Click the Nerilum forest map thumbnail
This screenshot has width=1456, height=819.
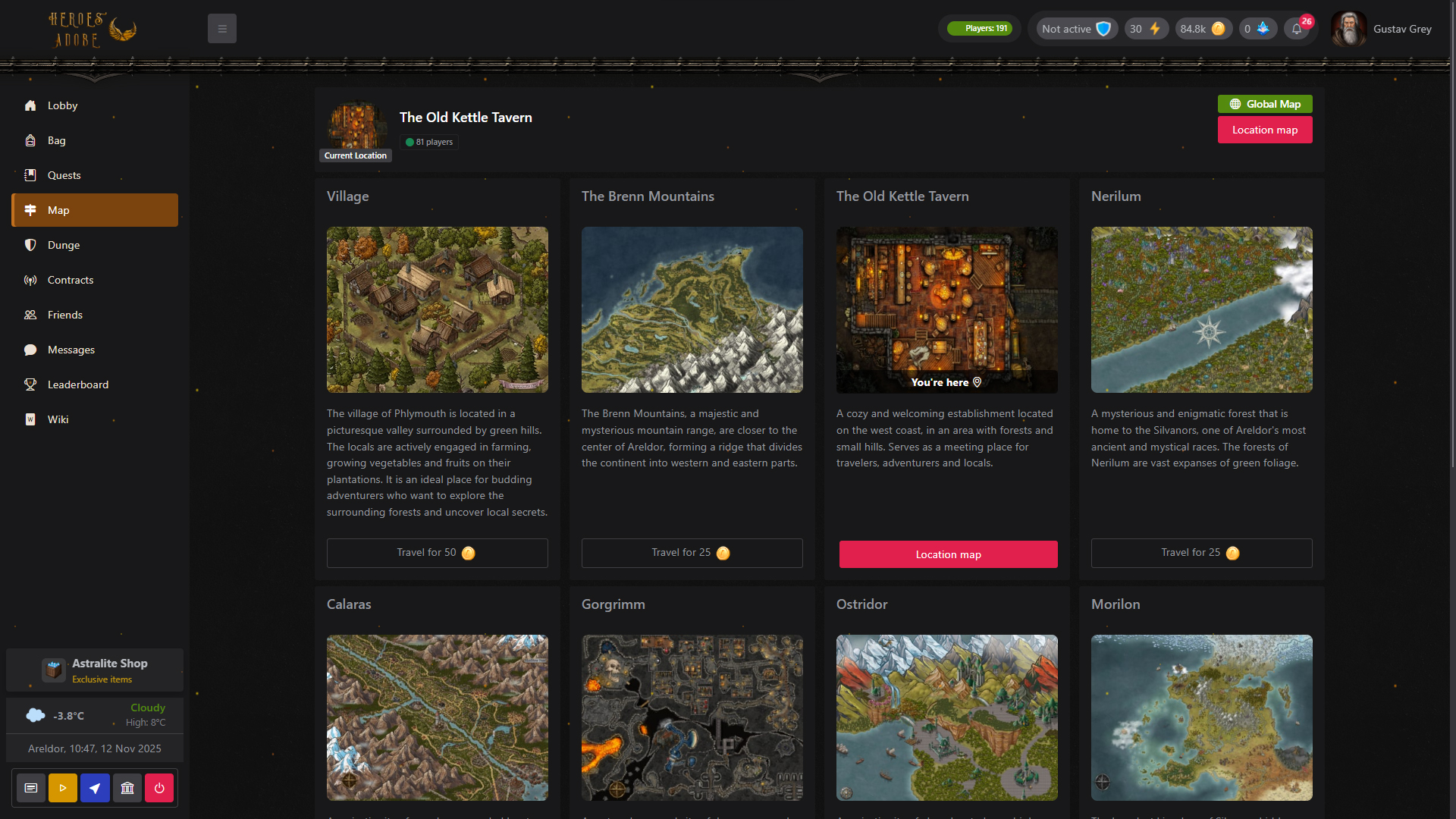tap(1201, 309)
